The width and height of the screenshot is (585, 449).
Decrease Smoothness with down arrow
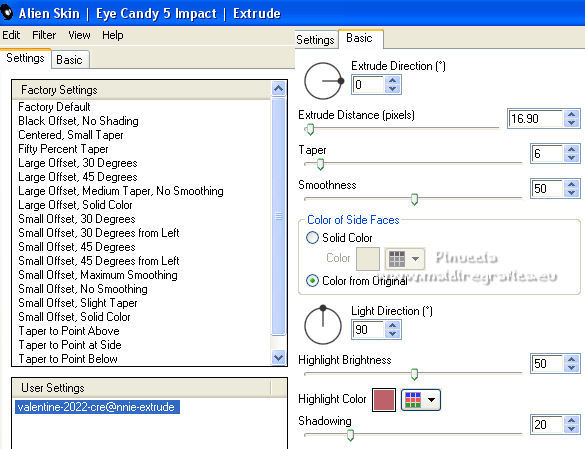[571, 193]
